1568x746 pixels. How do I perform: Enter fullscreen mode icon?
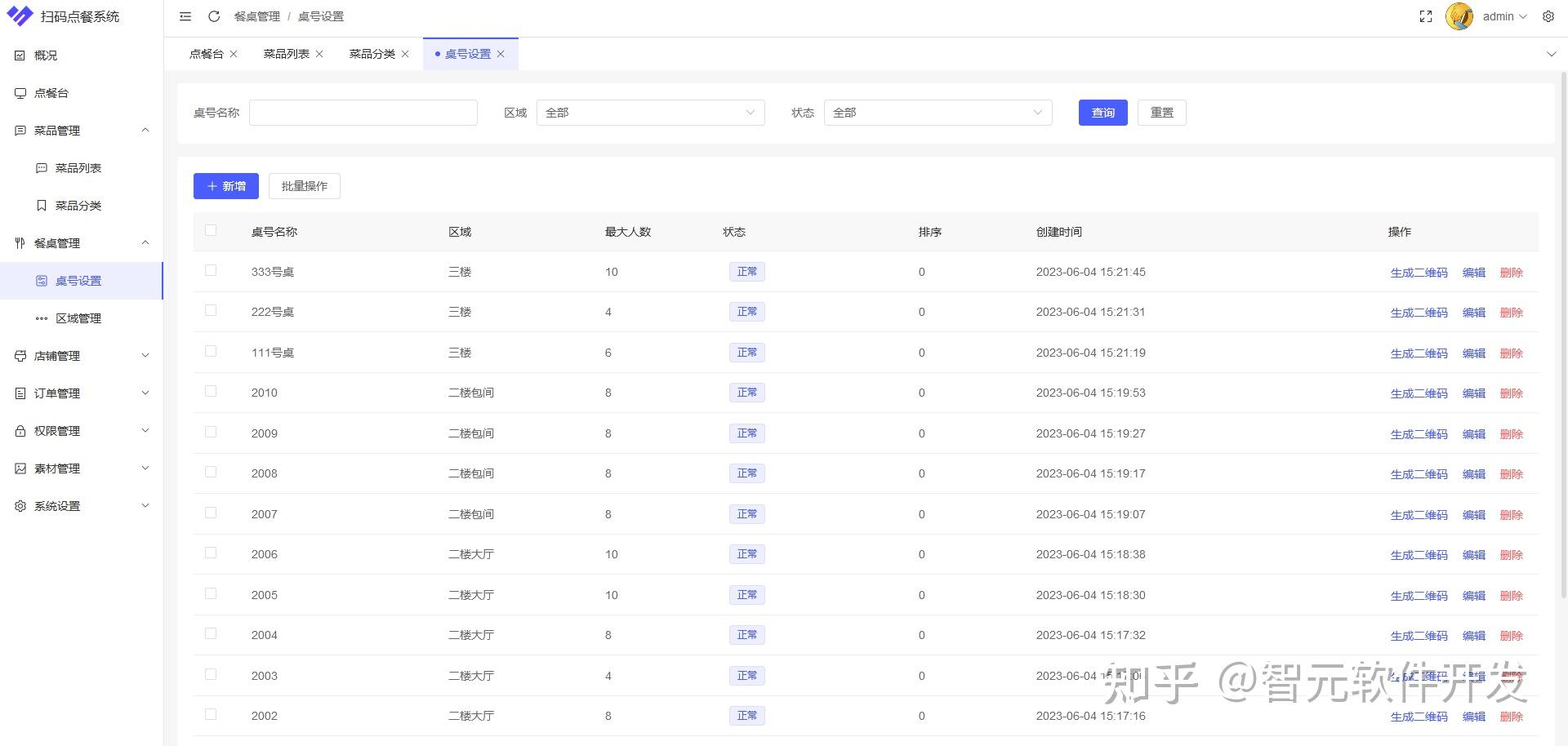click(1426, 16)
